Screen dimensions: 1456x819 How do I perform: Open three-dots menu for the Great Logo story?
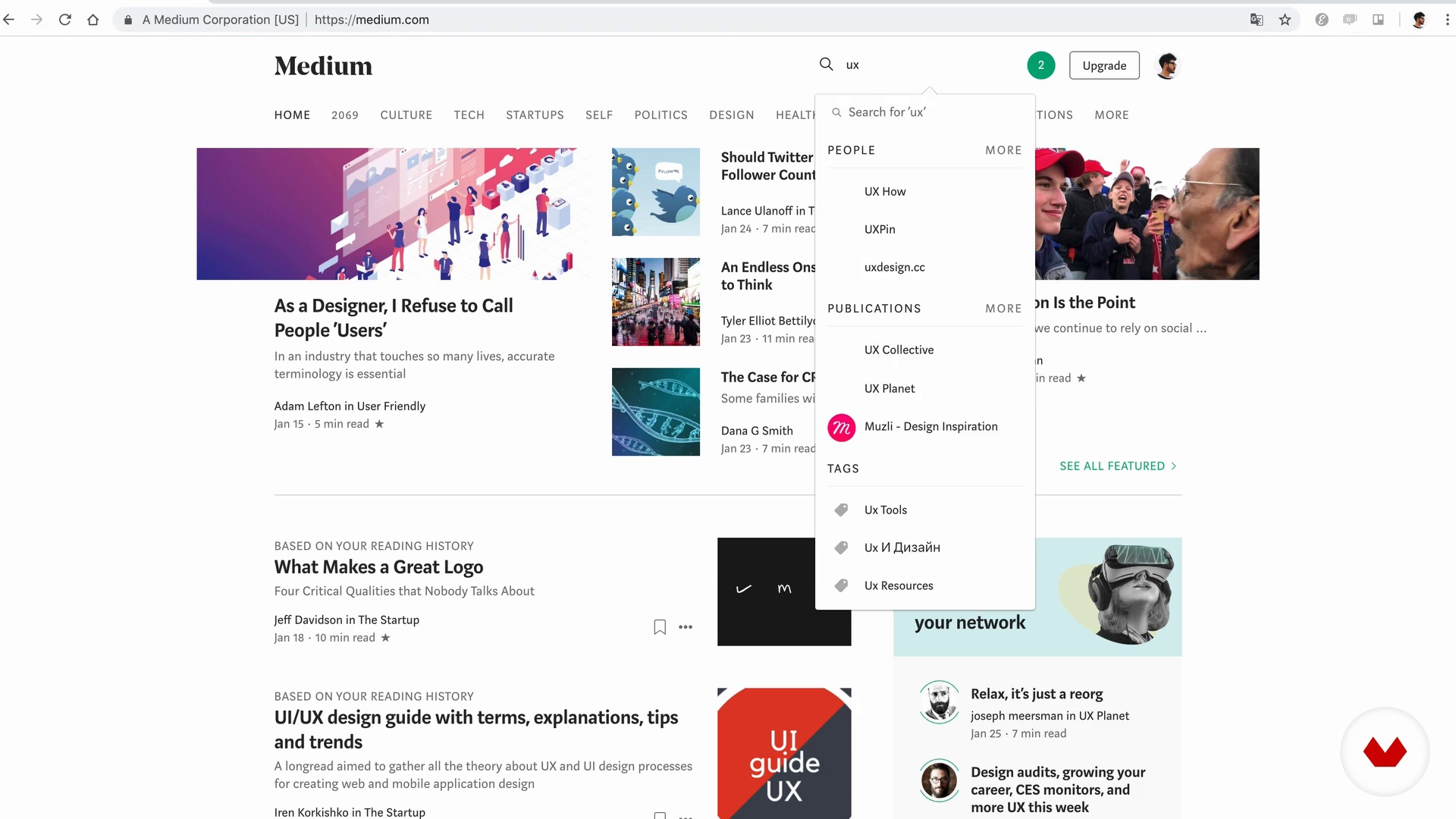tap(686, 627)
